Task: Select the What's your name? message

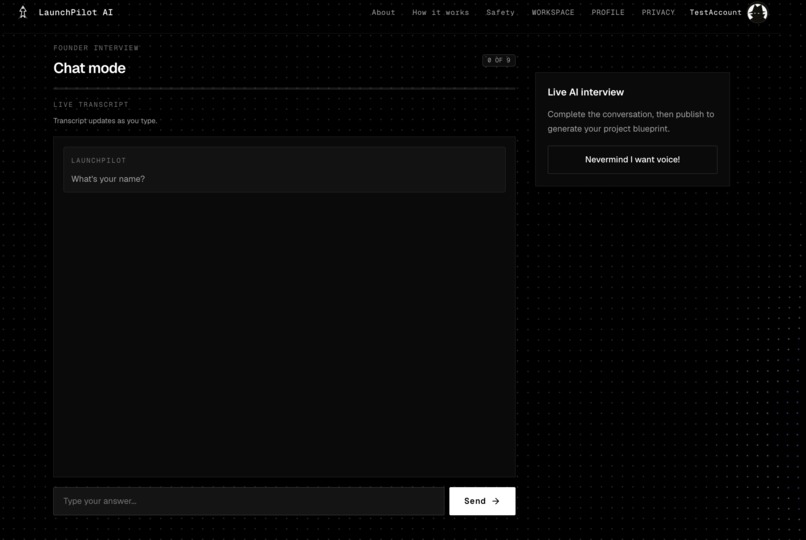Action: (x=284, y=170)
